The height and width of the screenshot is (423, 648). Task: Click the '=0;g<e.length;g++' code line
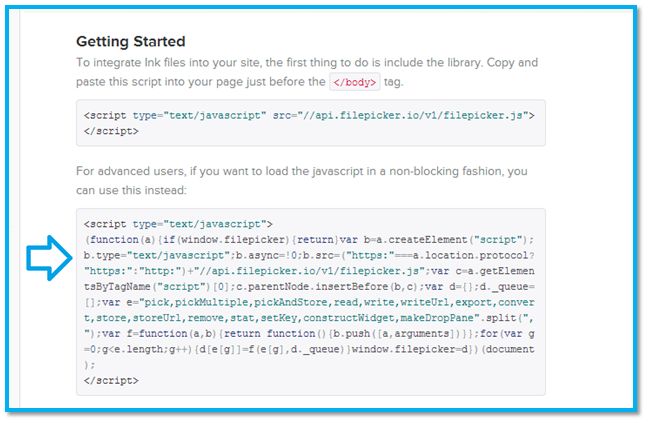coord(310,349)
